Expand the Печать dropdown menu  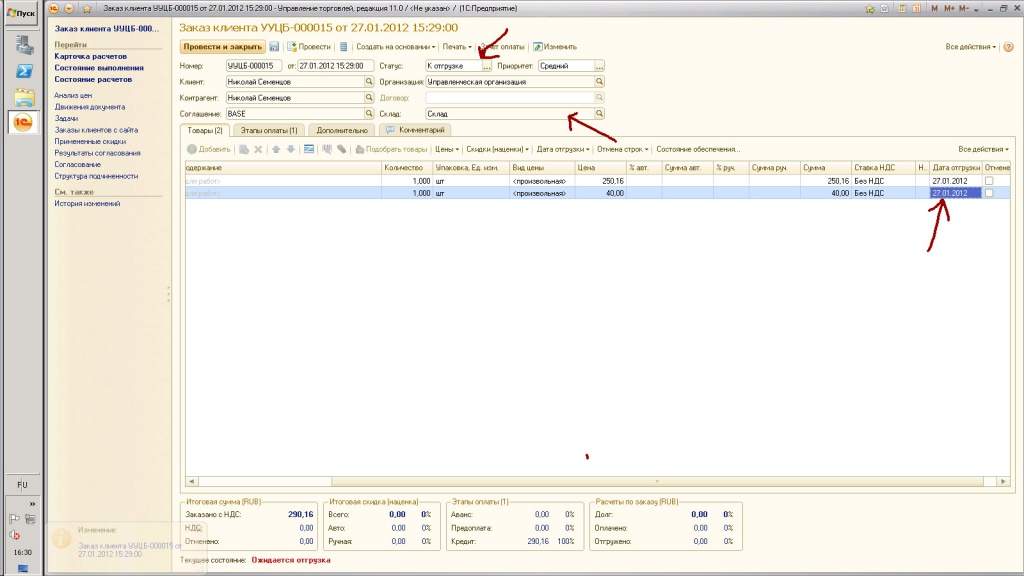(456, 47)
